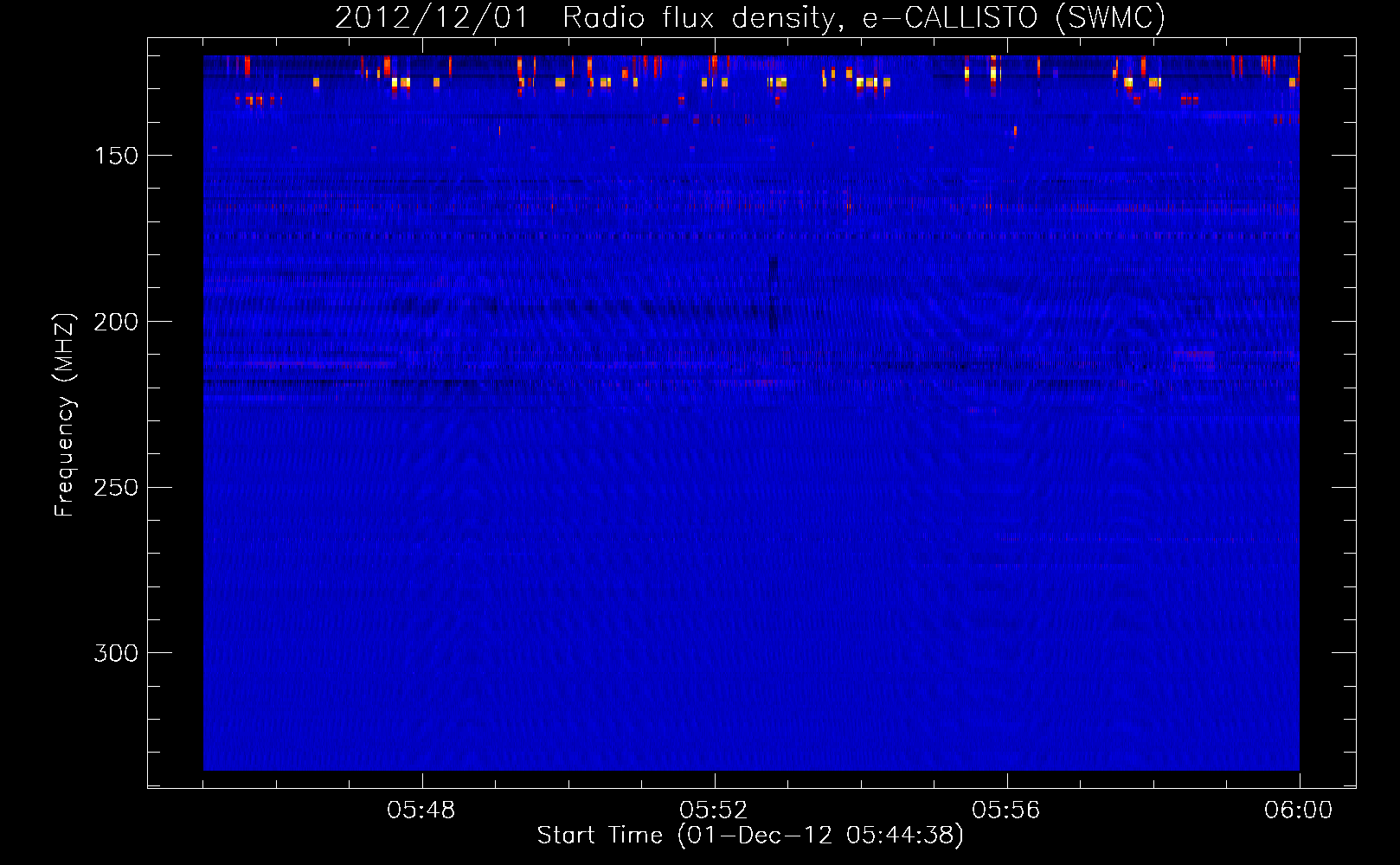Image resolution: width=1400 pixels, height=865 pixels.
Task: Click the 200 frequency tick label
Action: point(116,322)
